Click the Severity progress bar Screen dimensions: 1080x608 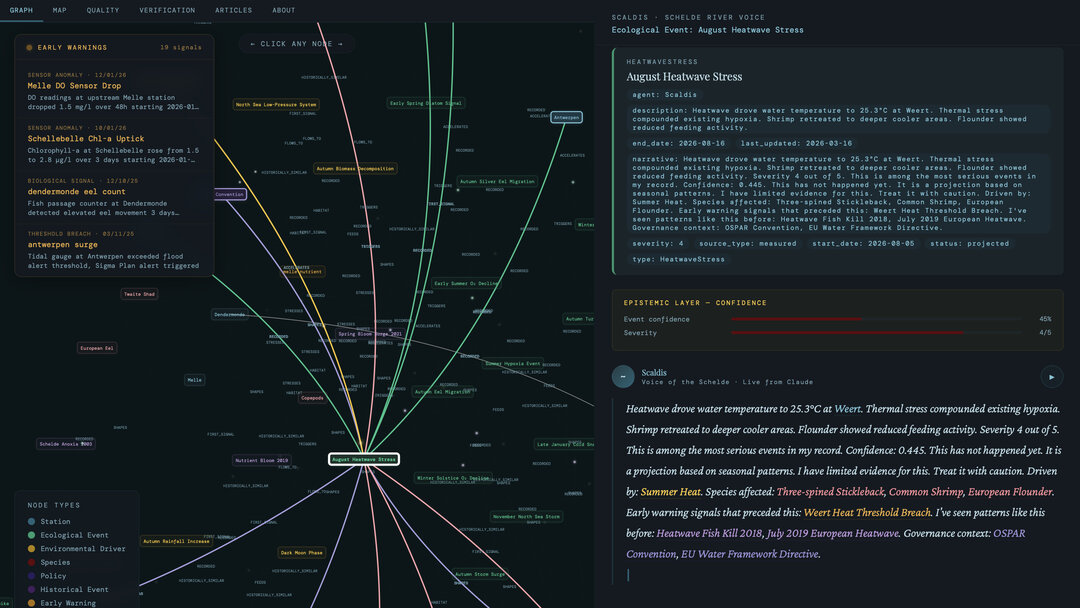(x=876, y=333)
